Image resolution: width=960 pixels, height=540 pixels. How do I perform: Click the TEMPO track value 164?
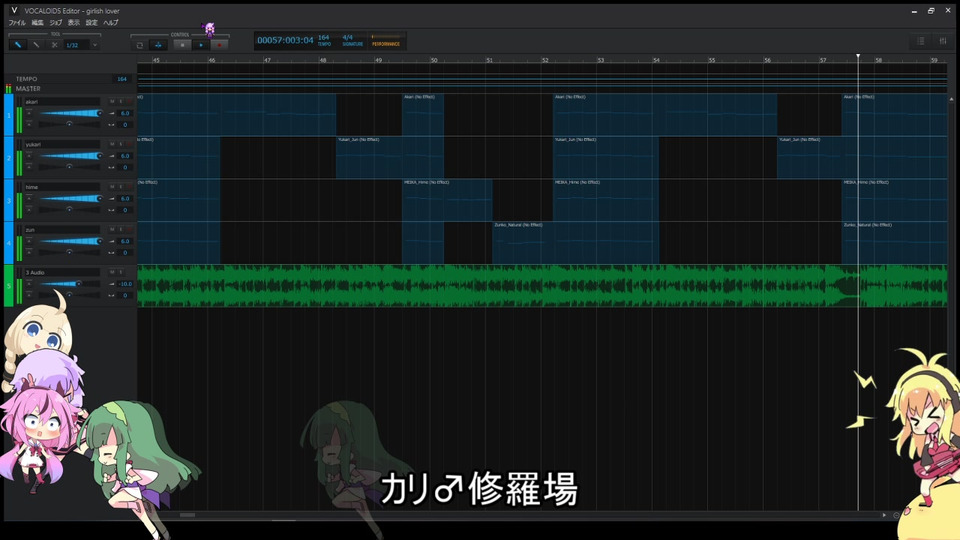click(122, 79)
